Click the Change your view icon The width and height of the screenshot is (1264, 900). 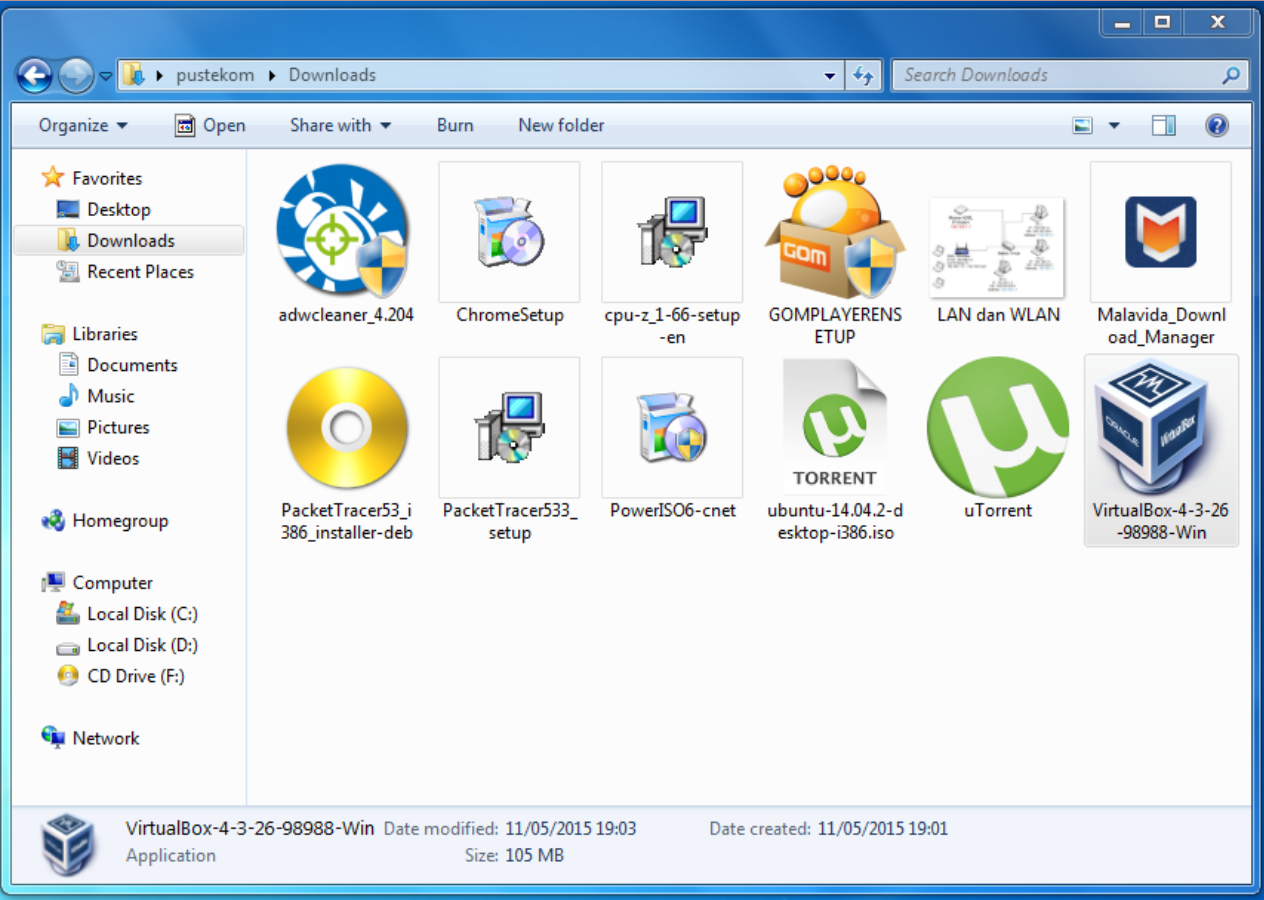click(x=1083, y=126)
